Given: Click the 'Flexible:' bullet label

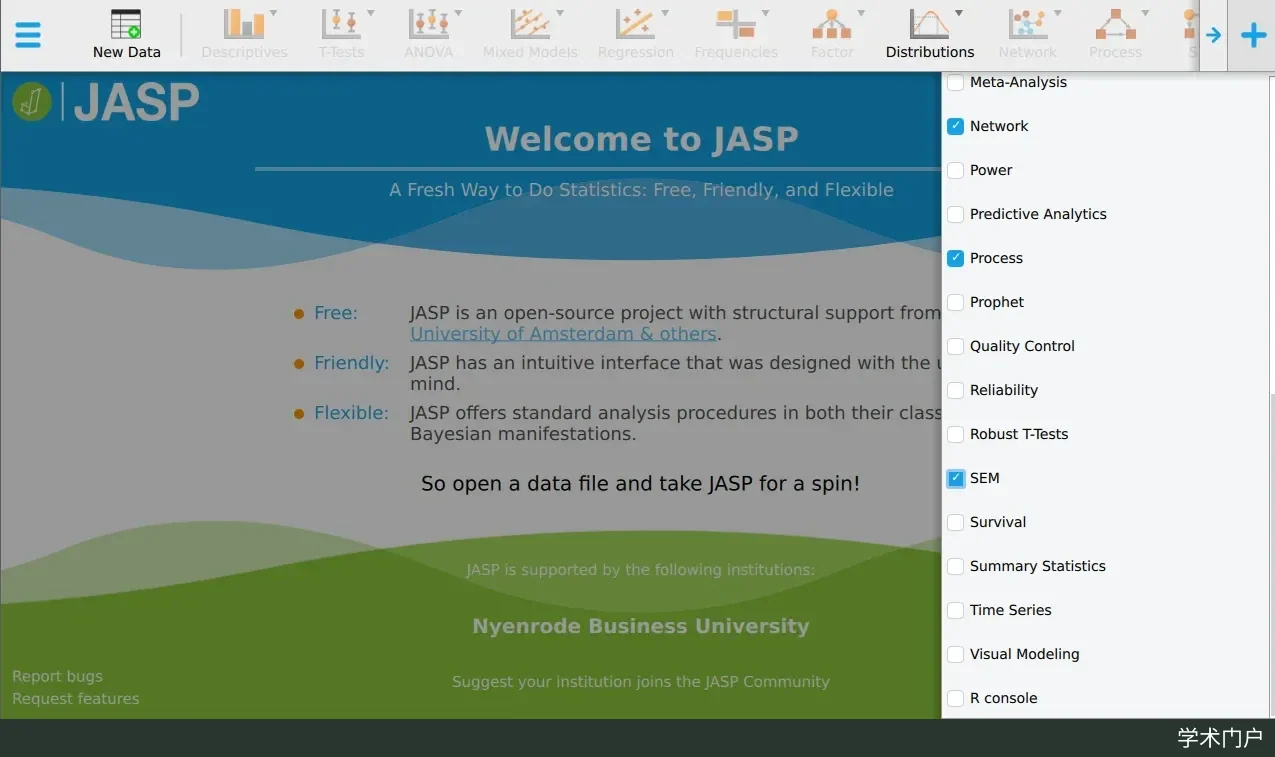Looking at the screenshot, I should pyautogui.click(x=351, y=413).
